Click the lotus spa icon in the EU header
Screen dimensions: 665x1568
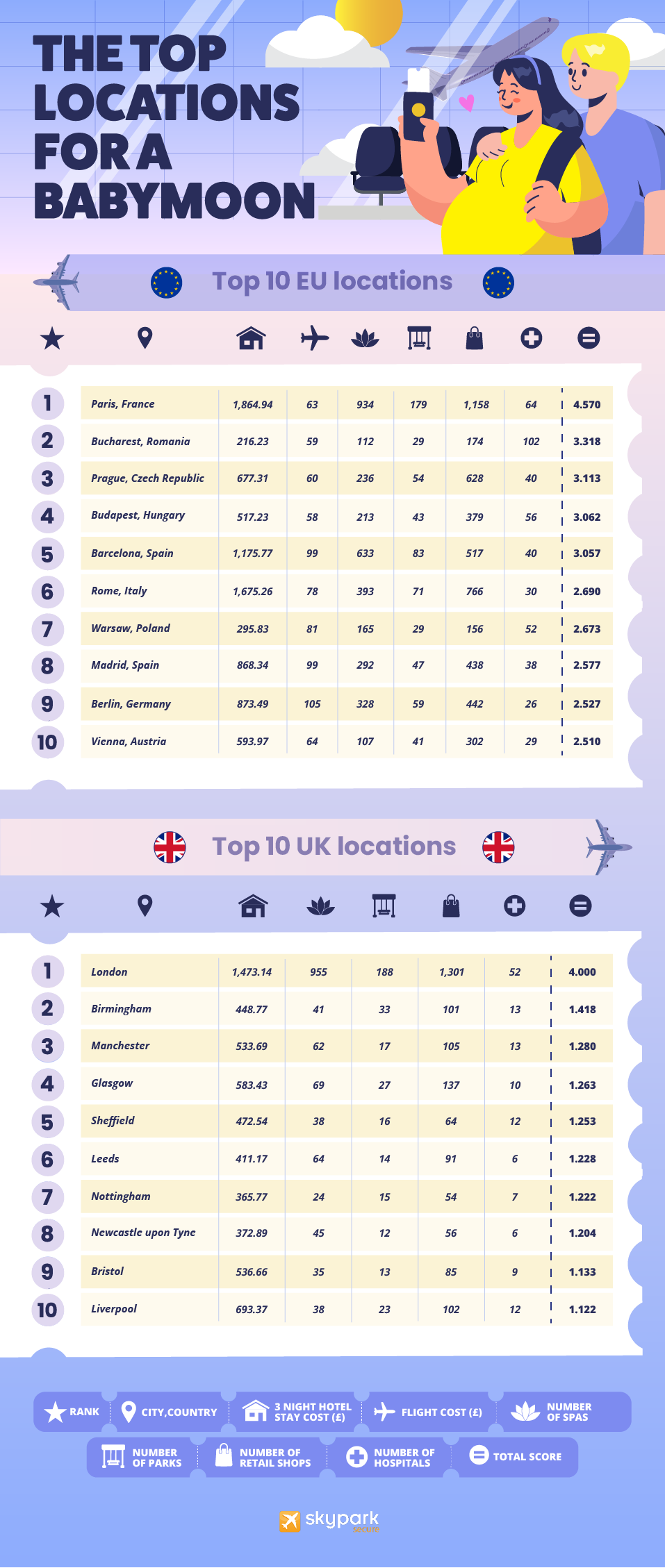[366, 338]
